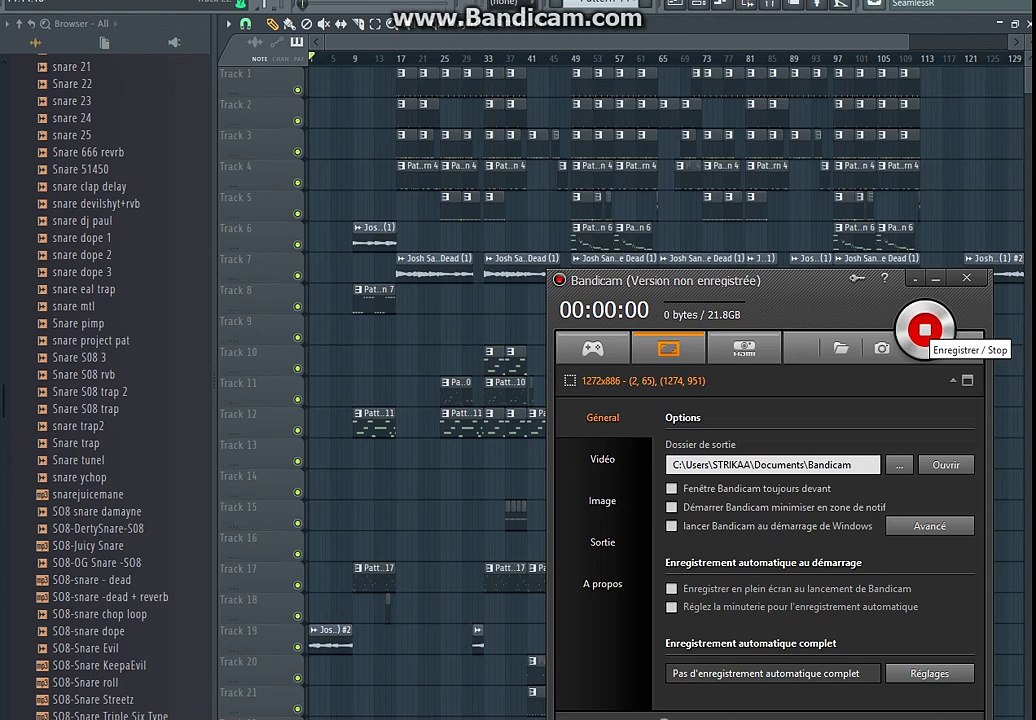Click the Réglages button
This screenshot has width=1036, height=720.
930,673
